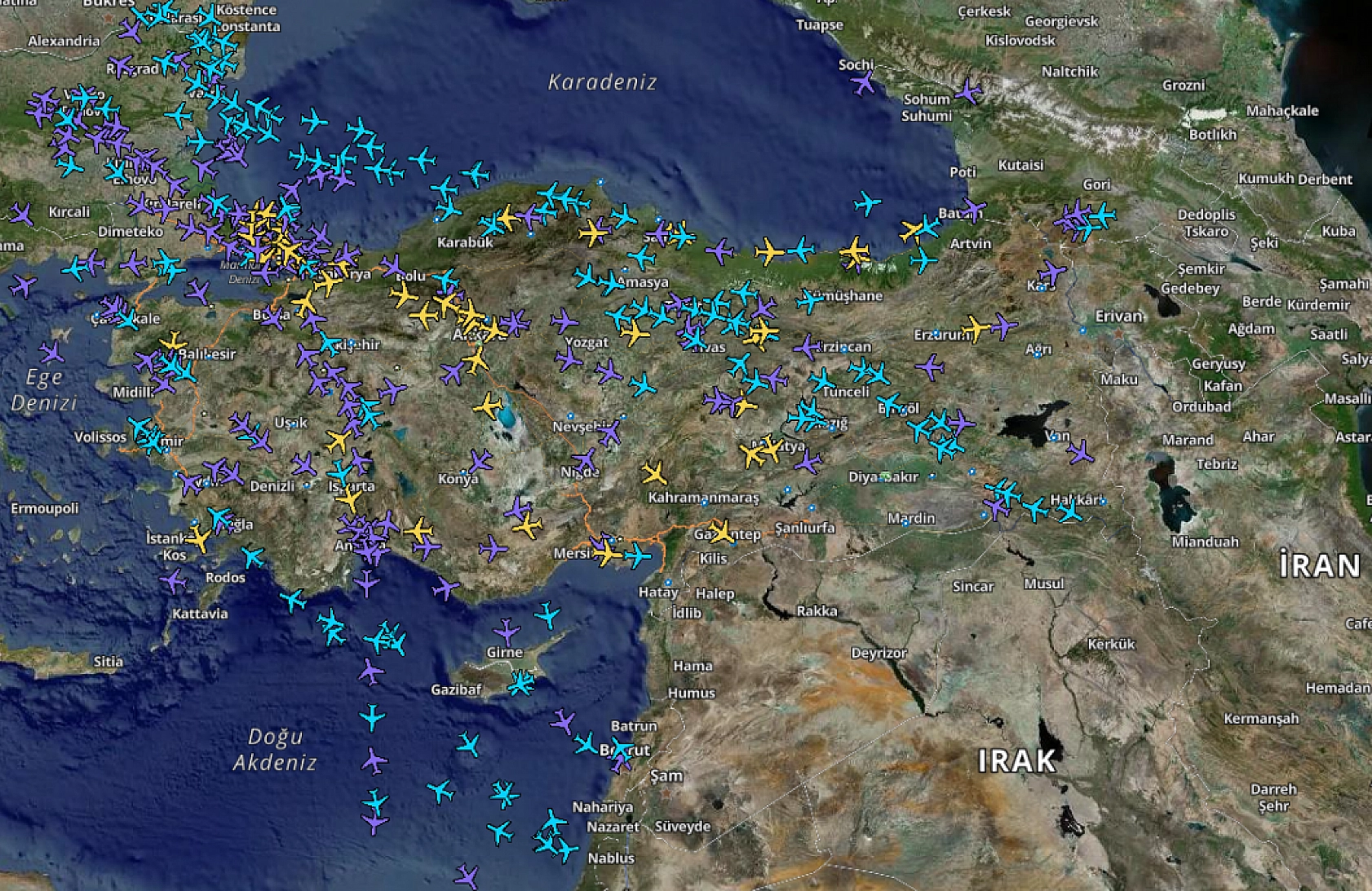1372x891 pixels.
Task: Select the cyan plane beside Gümüşhane
Action: pos(809,301)
